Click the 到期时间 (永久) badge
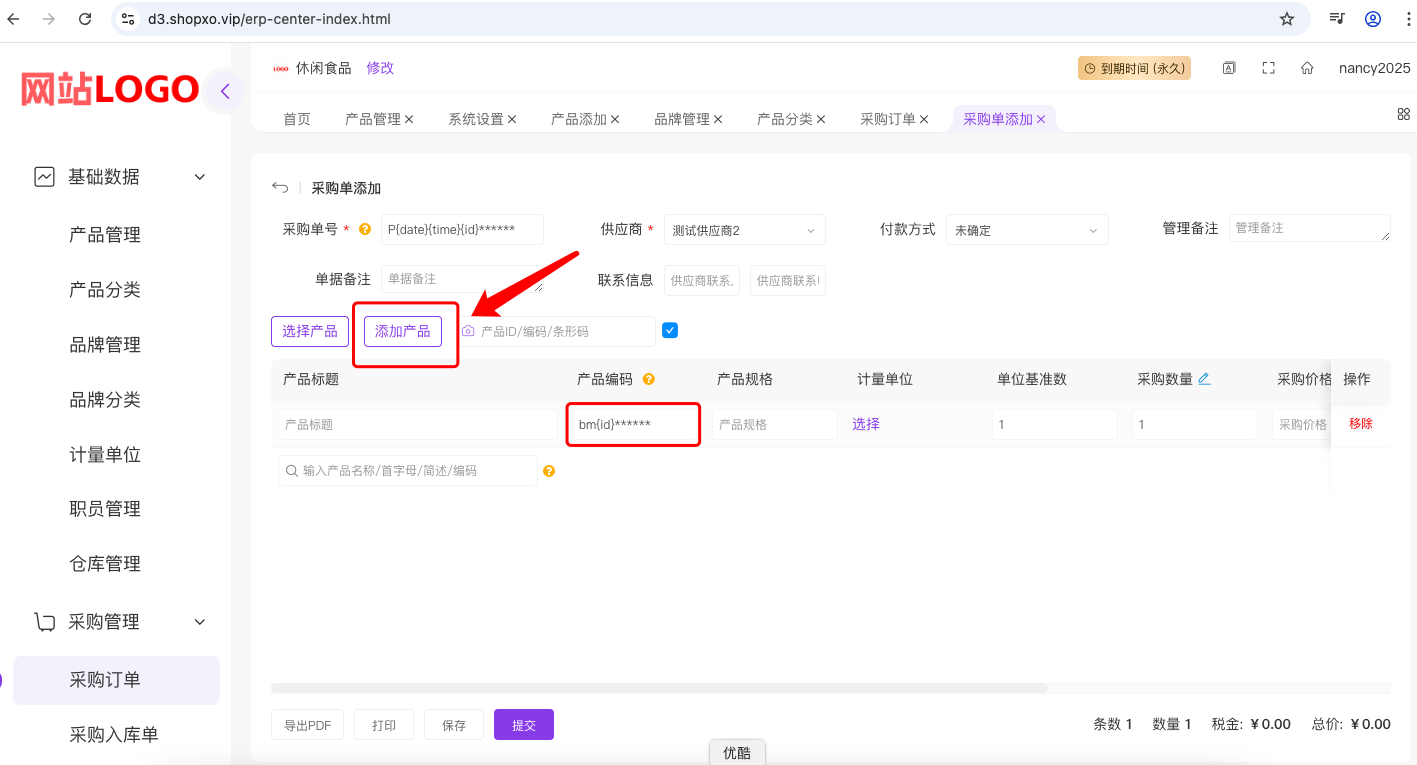This screenshot has width=1417, height=765. point(1134,68)
